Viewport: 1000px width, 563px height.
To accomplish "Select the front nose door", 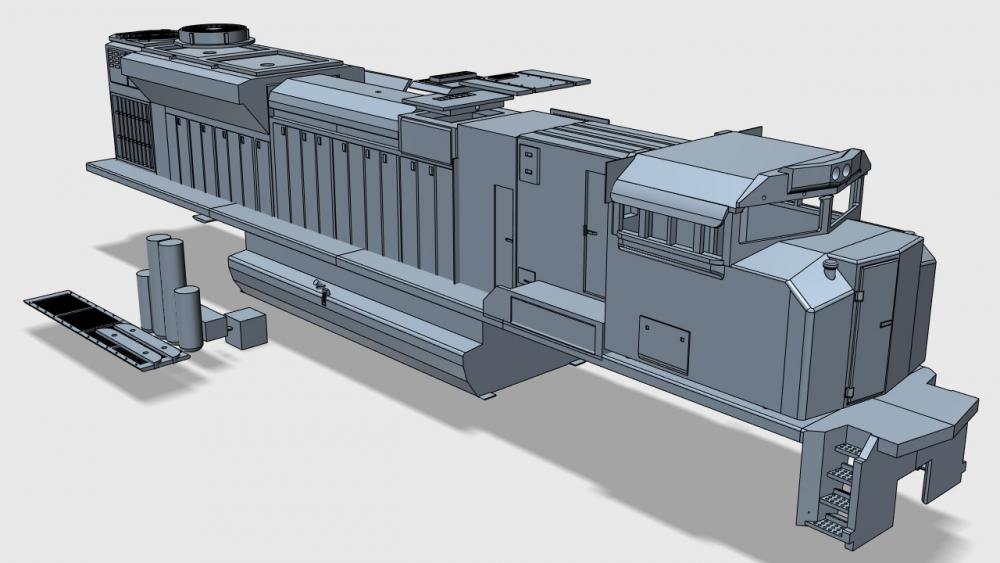I will [x=872, y=320].
